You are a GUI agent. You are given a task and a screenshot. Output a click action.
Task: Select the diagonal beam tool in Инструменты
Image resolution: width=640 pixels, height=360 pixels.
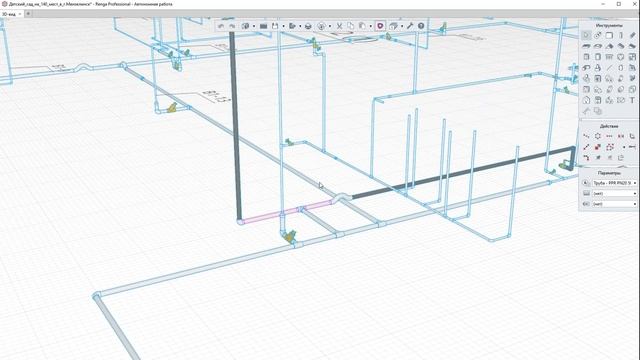[632, 36]
